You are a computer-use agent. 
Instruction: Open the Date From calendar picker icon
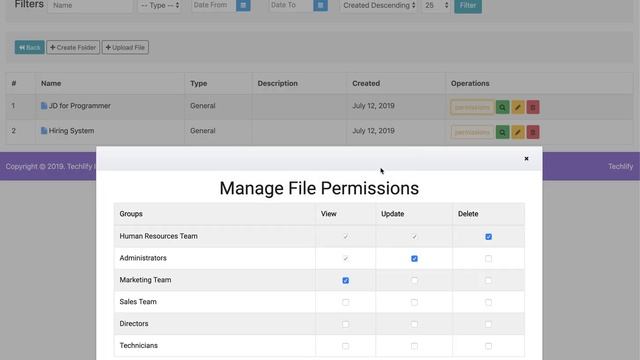tap(243, 5)
